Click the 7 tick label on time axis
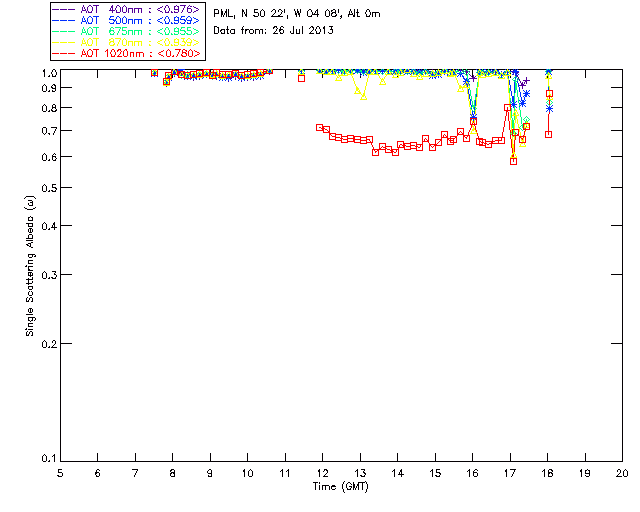640x512 pixels. point(135,473)
